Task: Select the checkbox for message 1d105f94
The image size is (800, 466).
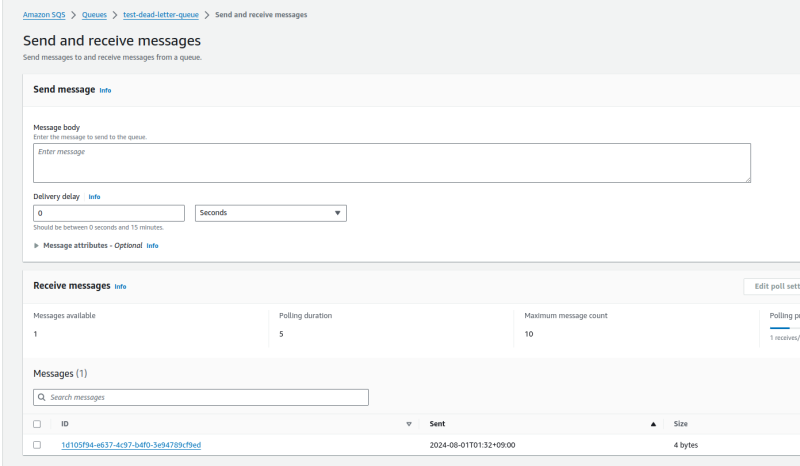Action: [x=37, y=445]
